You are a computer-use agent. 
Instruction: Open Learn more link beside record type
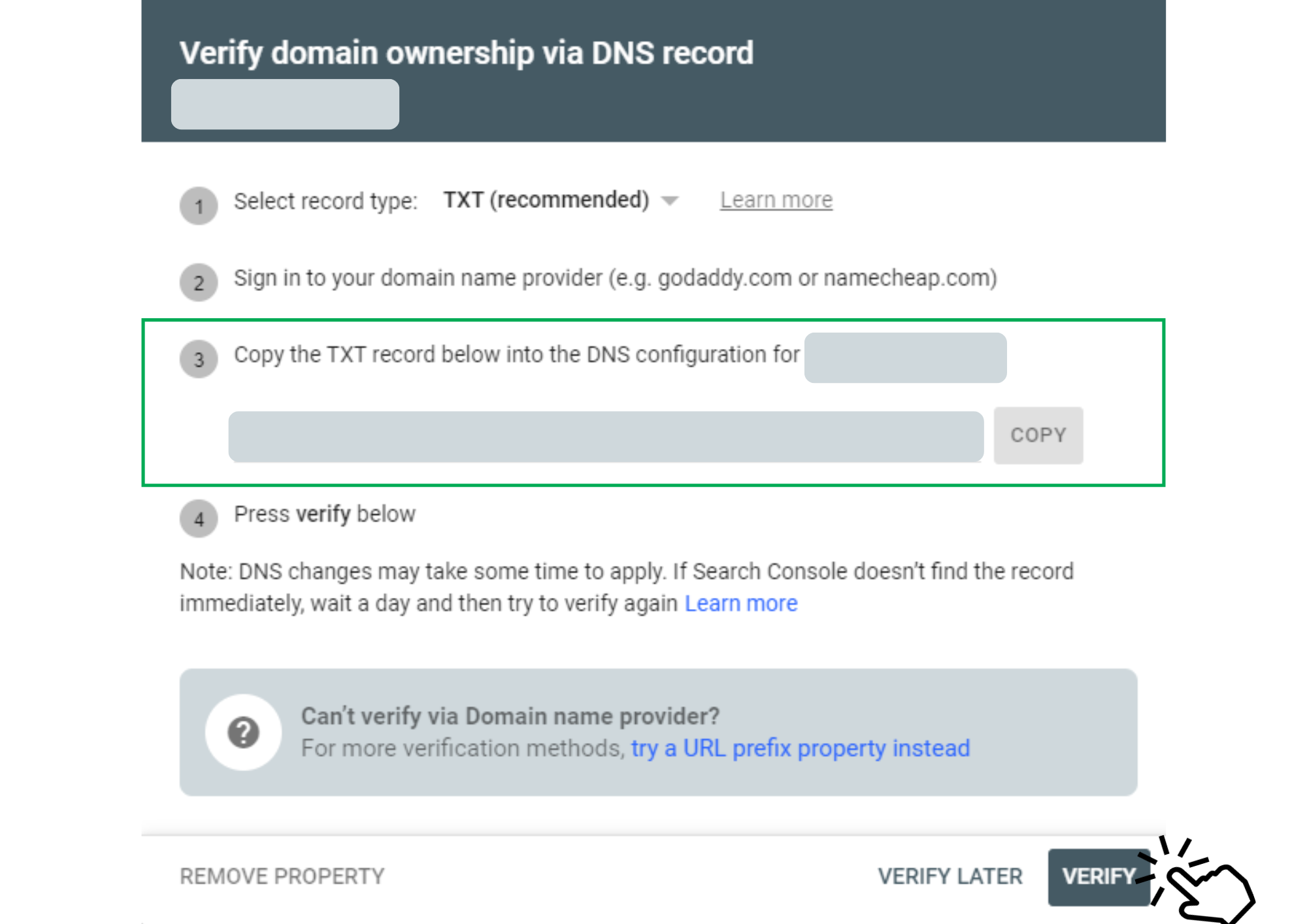tap(776, 200)
